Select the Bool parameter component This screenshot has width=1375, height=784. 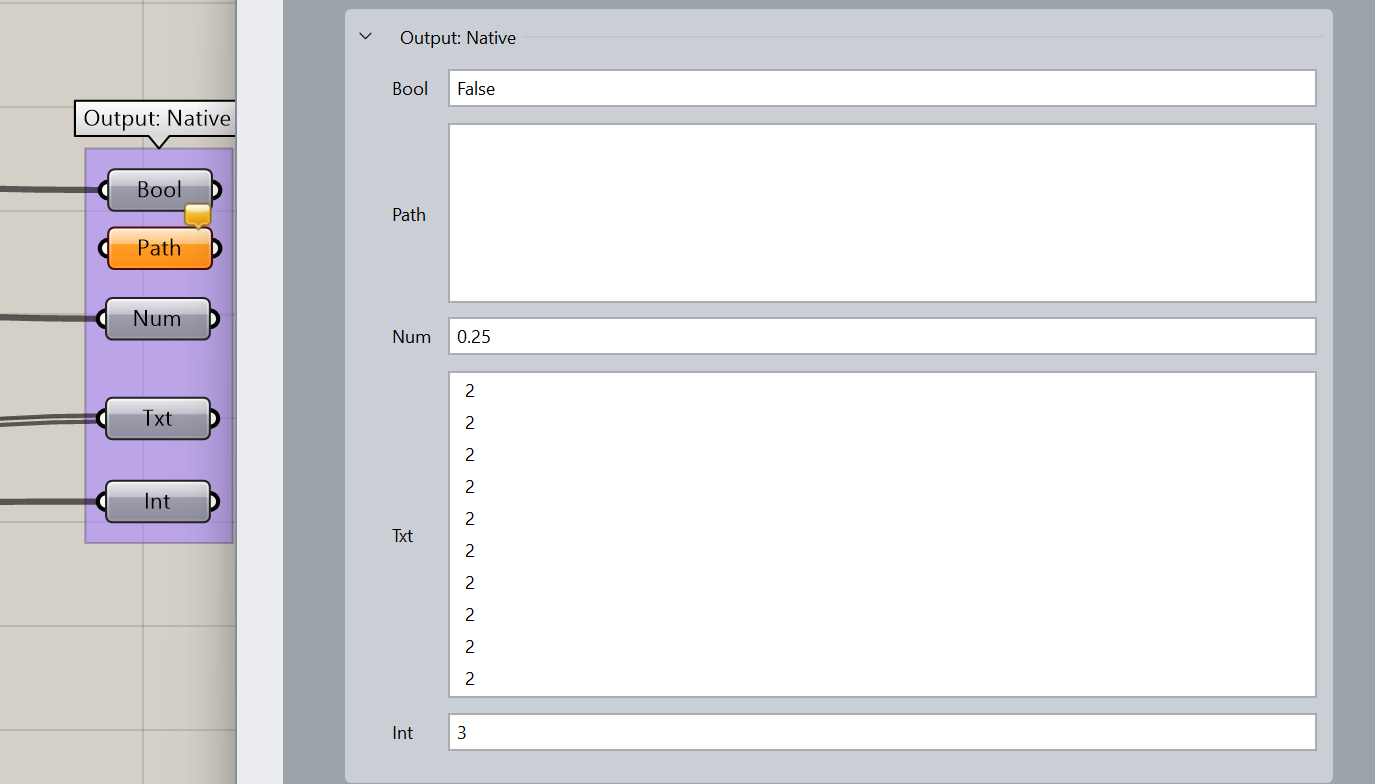tap(160, 190)
